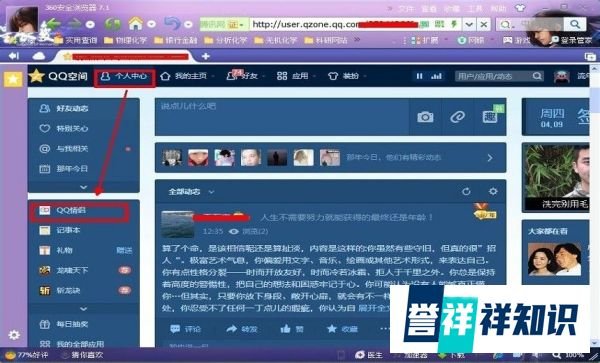Click the 赠送 link beside 礼物
600x363 pixels.
point(124,251)
